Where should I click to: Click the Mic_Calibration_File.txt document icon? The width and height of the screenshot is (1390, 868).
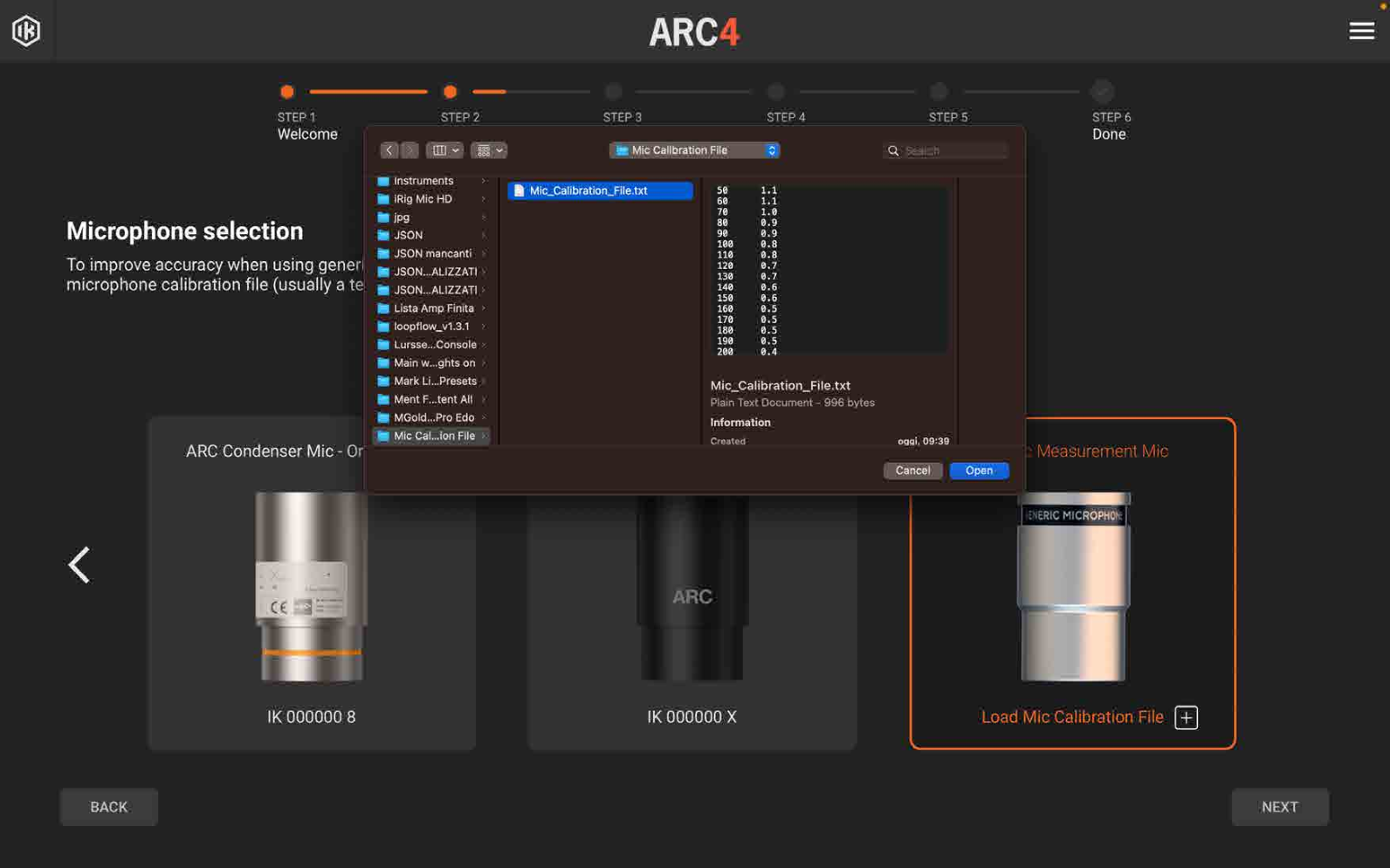point(519,190)
